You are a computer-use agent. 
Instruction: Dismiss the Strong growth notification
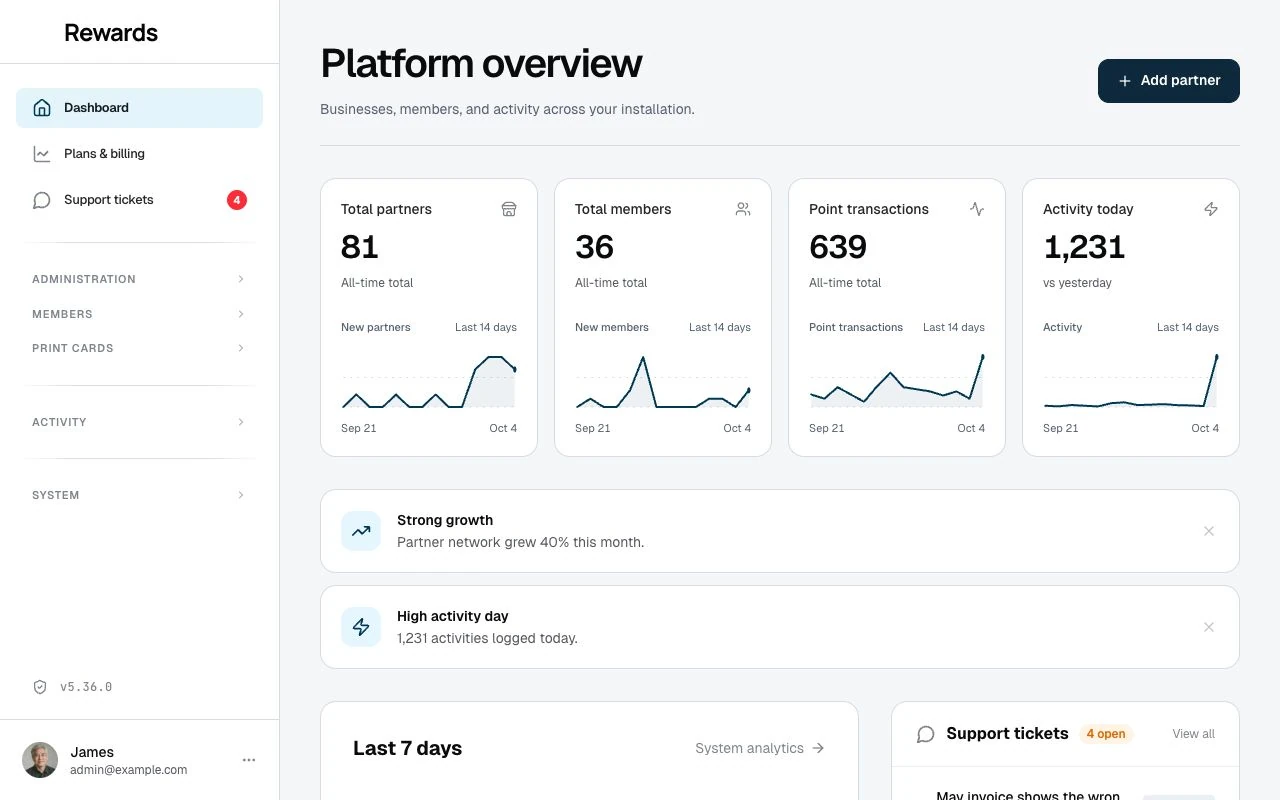[x=1209, y=531]
